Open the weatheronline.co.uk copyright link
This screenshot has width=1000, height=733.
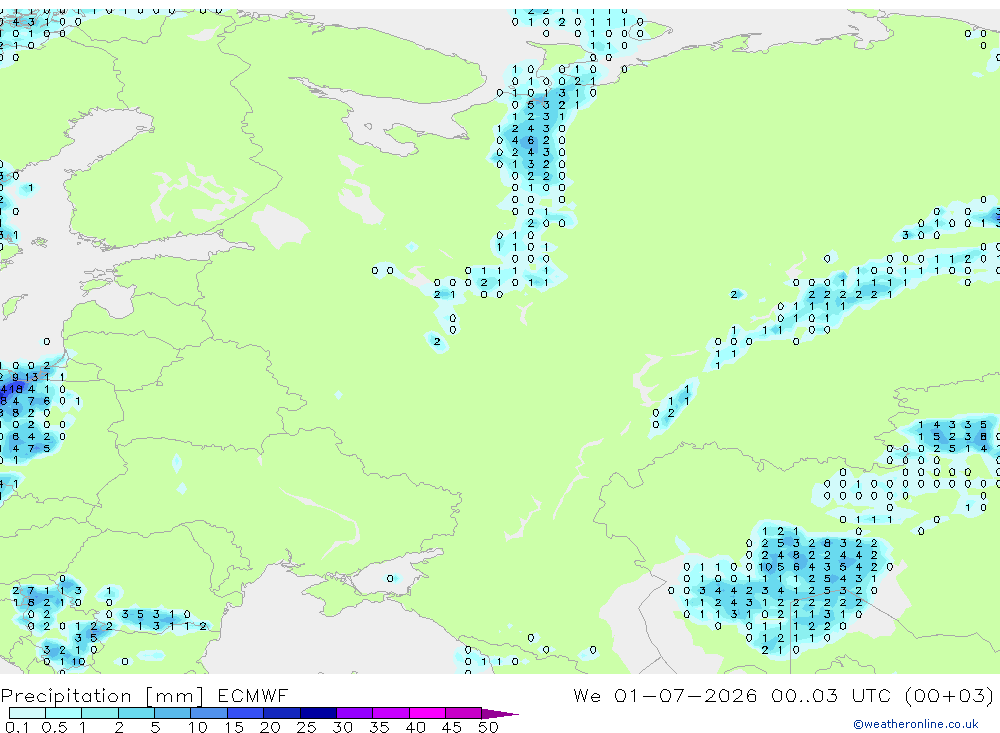point(916,724)
